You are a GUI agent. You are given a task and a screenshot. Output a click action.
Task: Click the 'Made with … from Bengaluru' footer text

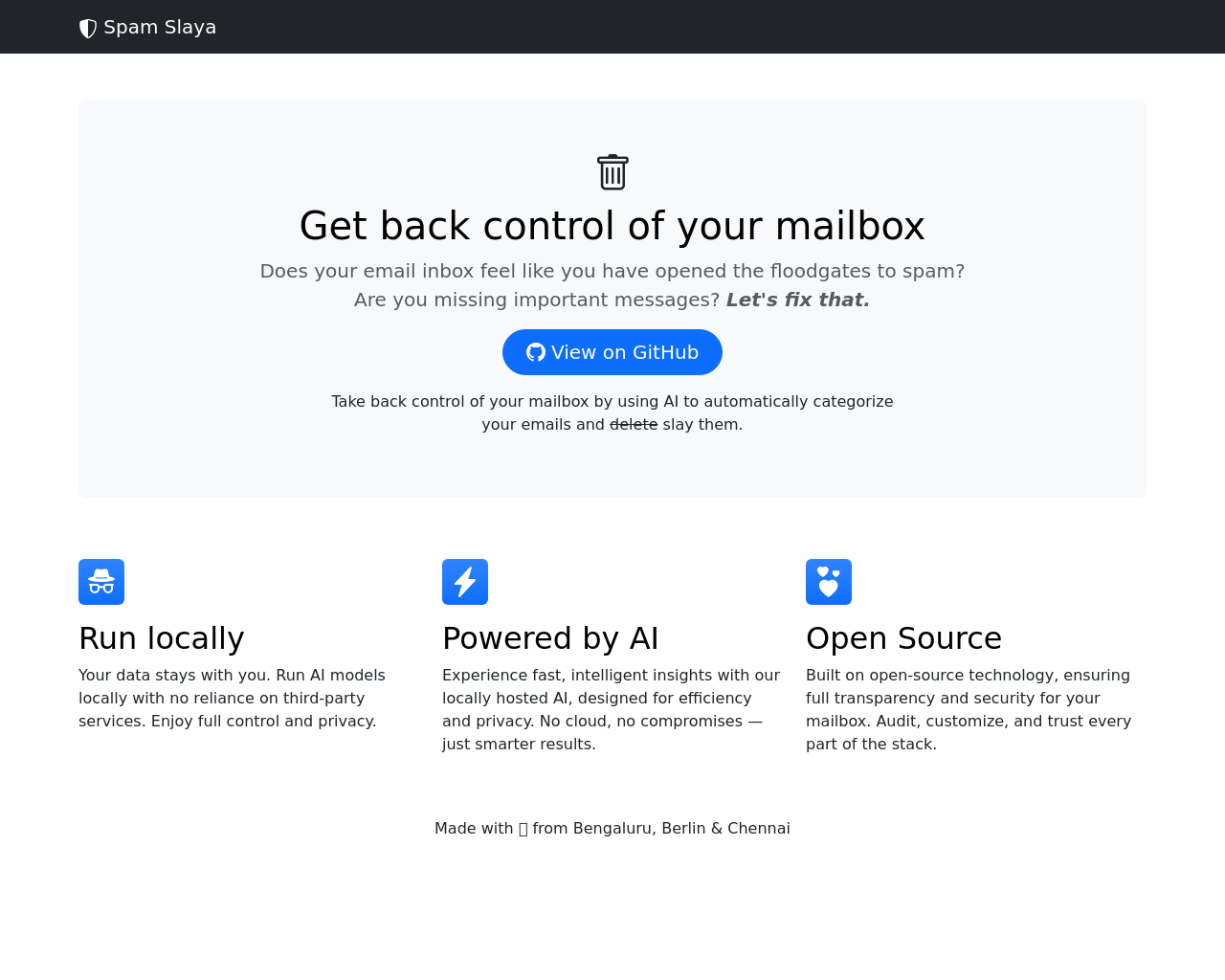click(612, 829)
